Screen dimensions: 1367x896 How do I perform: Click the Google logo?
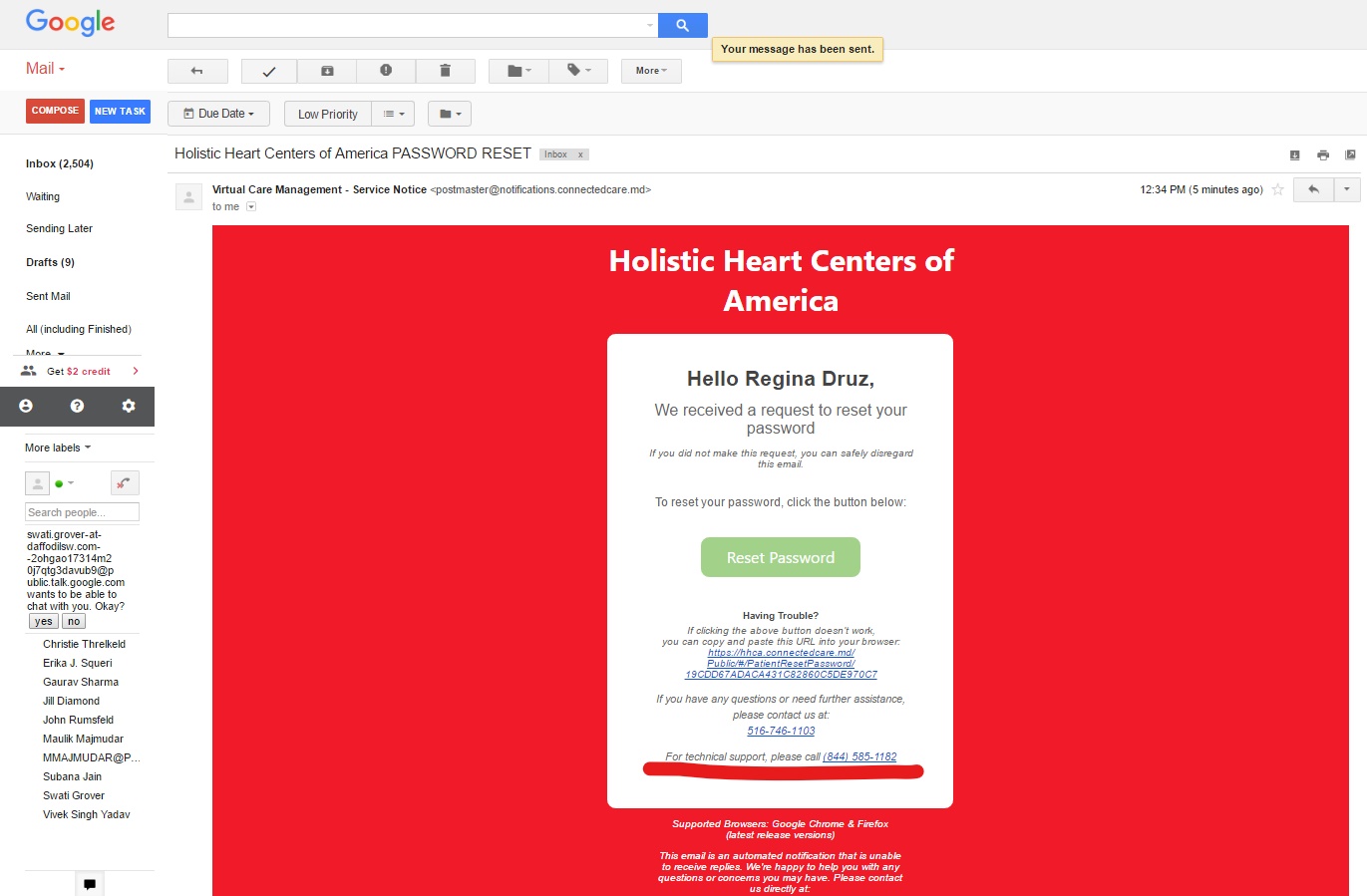pyautogui.click(x=70, y=22)
